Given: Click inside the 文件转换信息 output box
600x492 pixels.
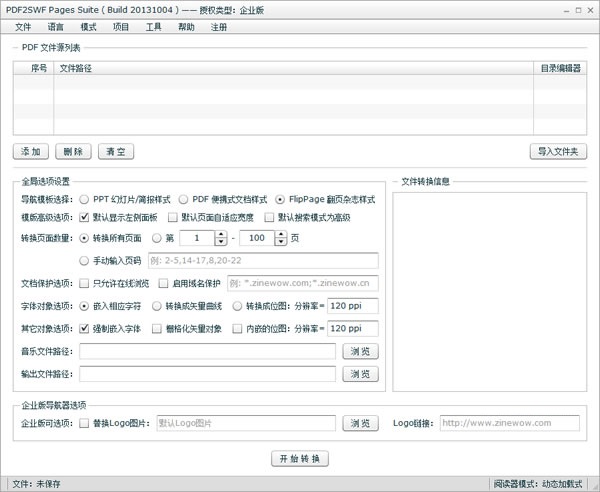Looking at the screenshot, I should tap(489, 292).
